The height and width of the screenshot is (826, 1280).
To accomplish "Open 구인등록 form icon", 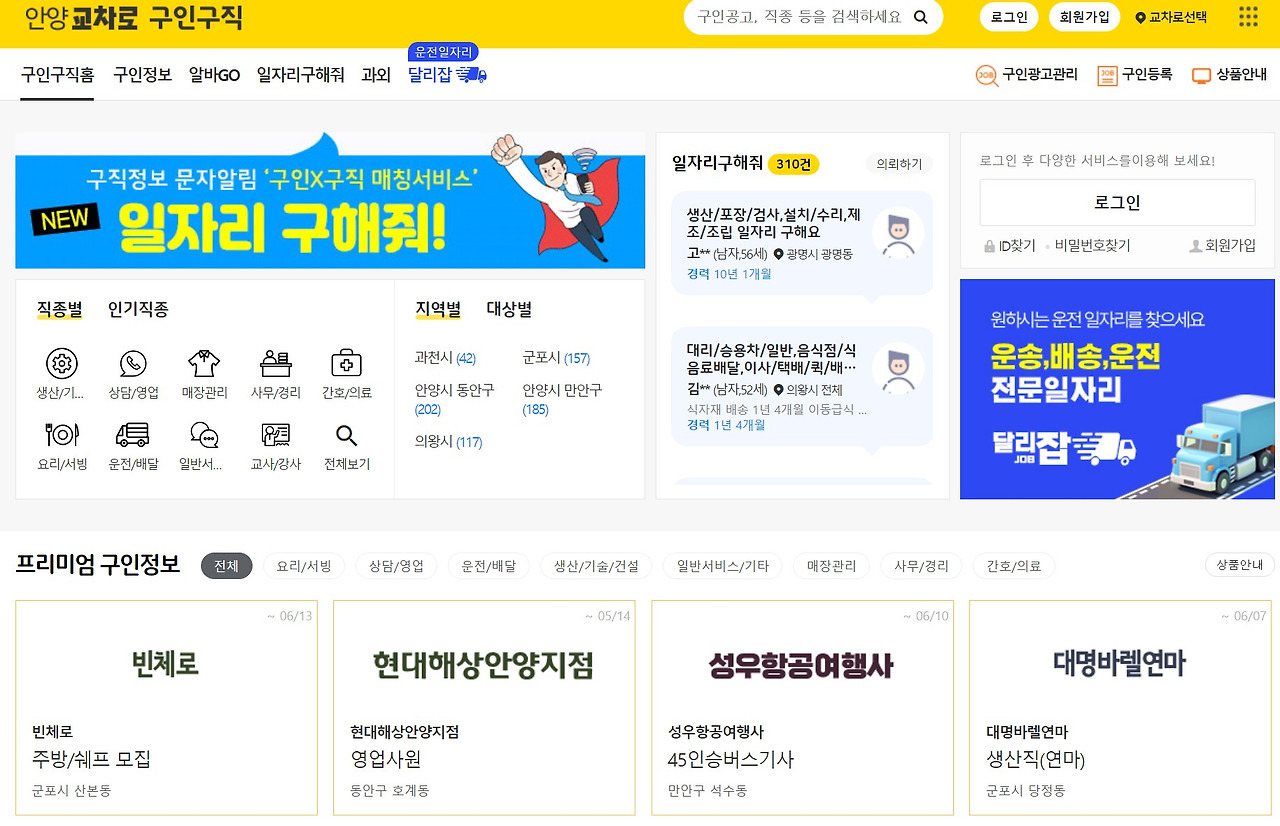I will 1107,75.
